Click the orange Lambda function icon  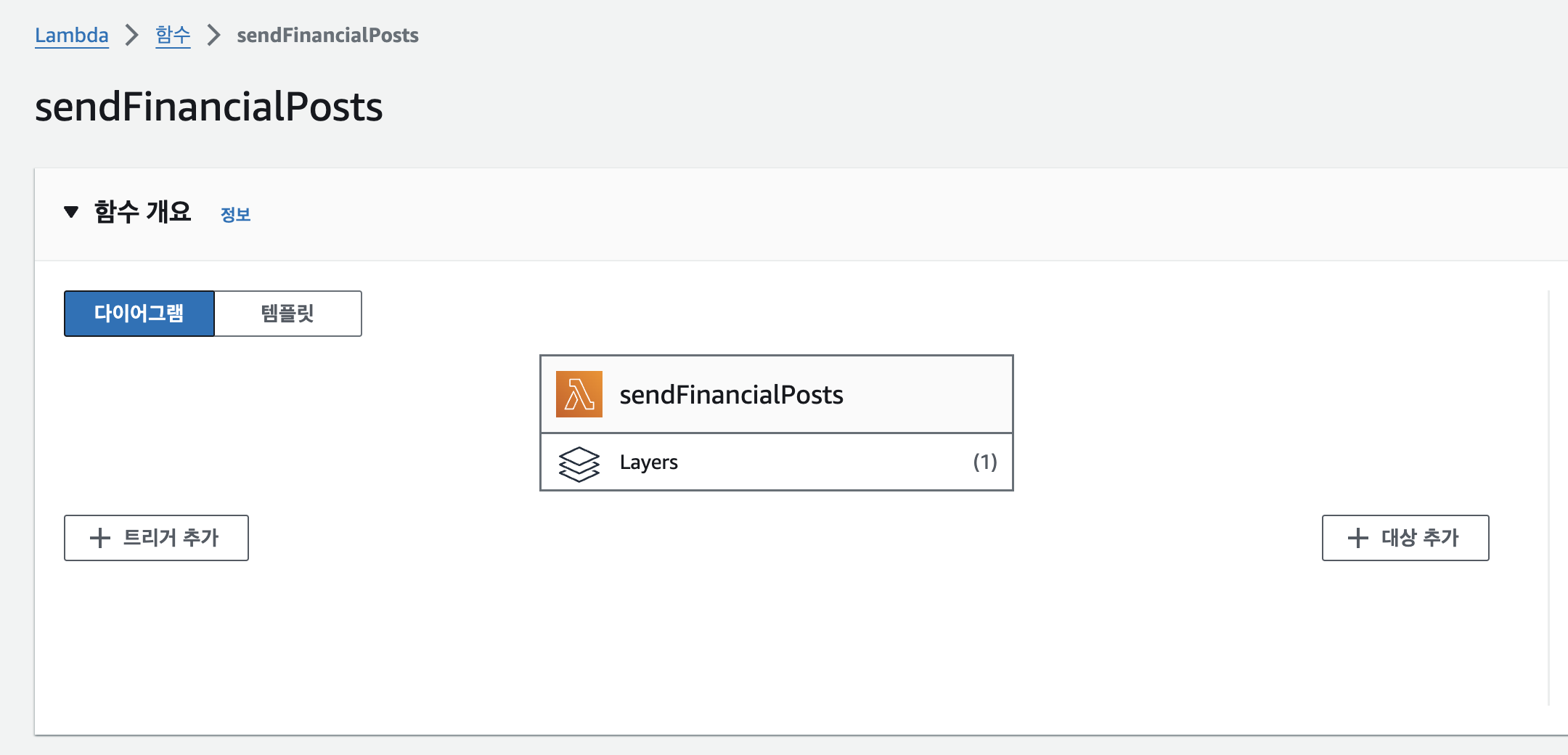point(579,394)
